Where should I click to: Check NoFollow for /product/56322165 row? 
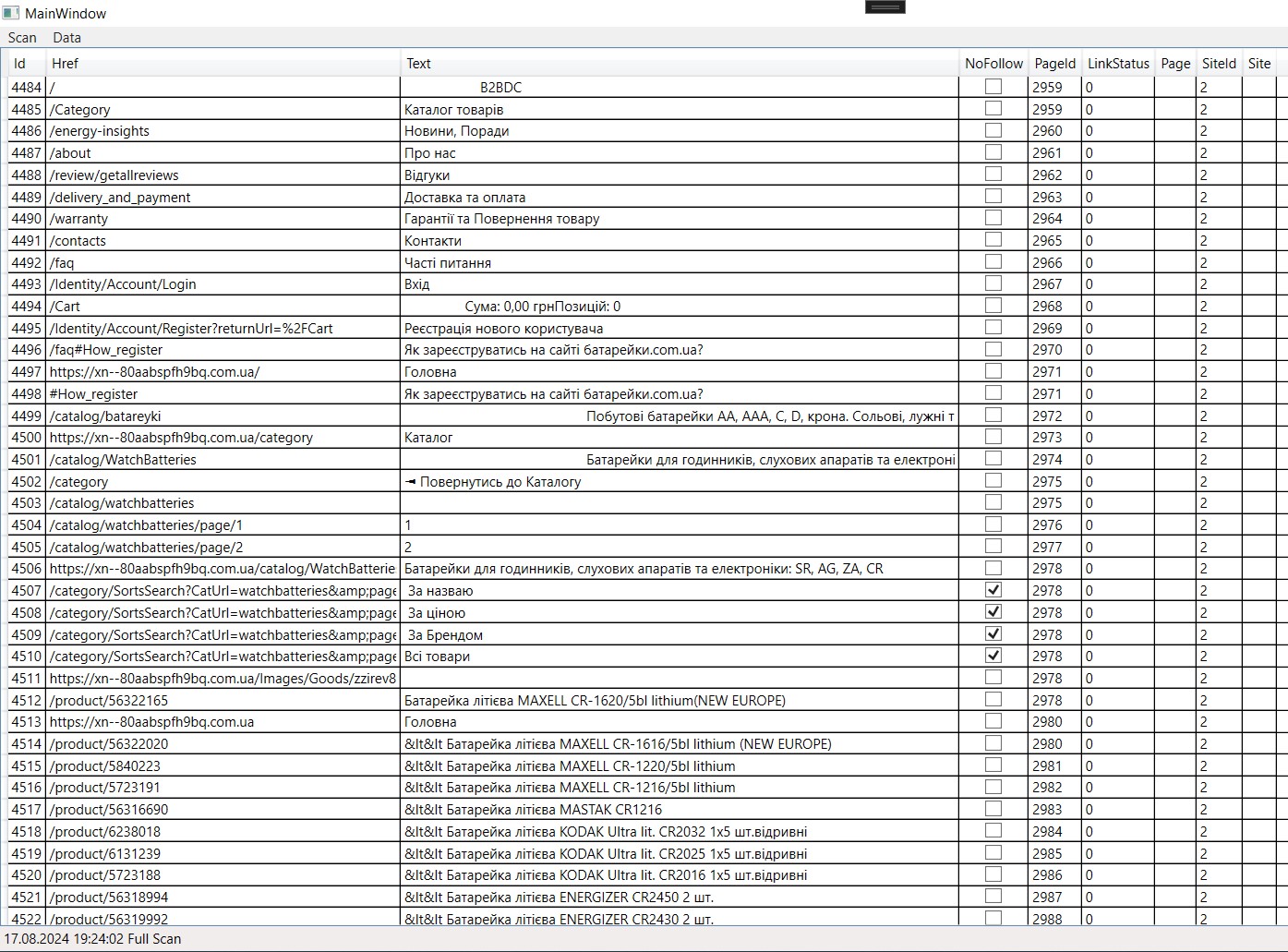[993, 700]
